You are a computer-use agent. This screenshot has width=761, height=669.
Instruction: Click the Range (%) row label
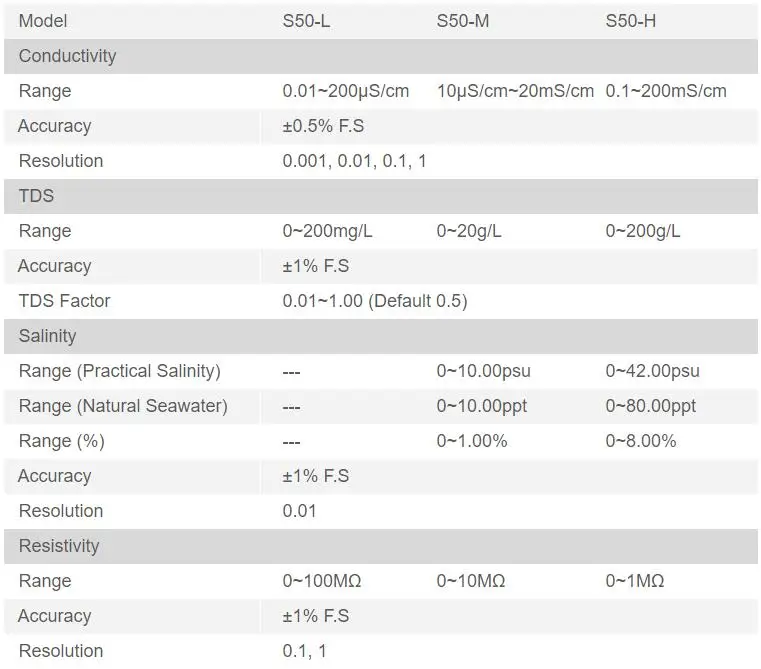62,441
